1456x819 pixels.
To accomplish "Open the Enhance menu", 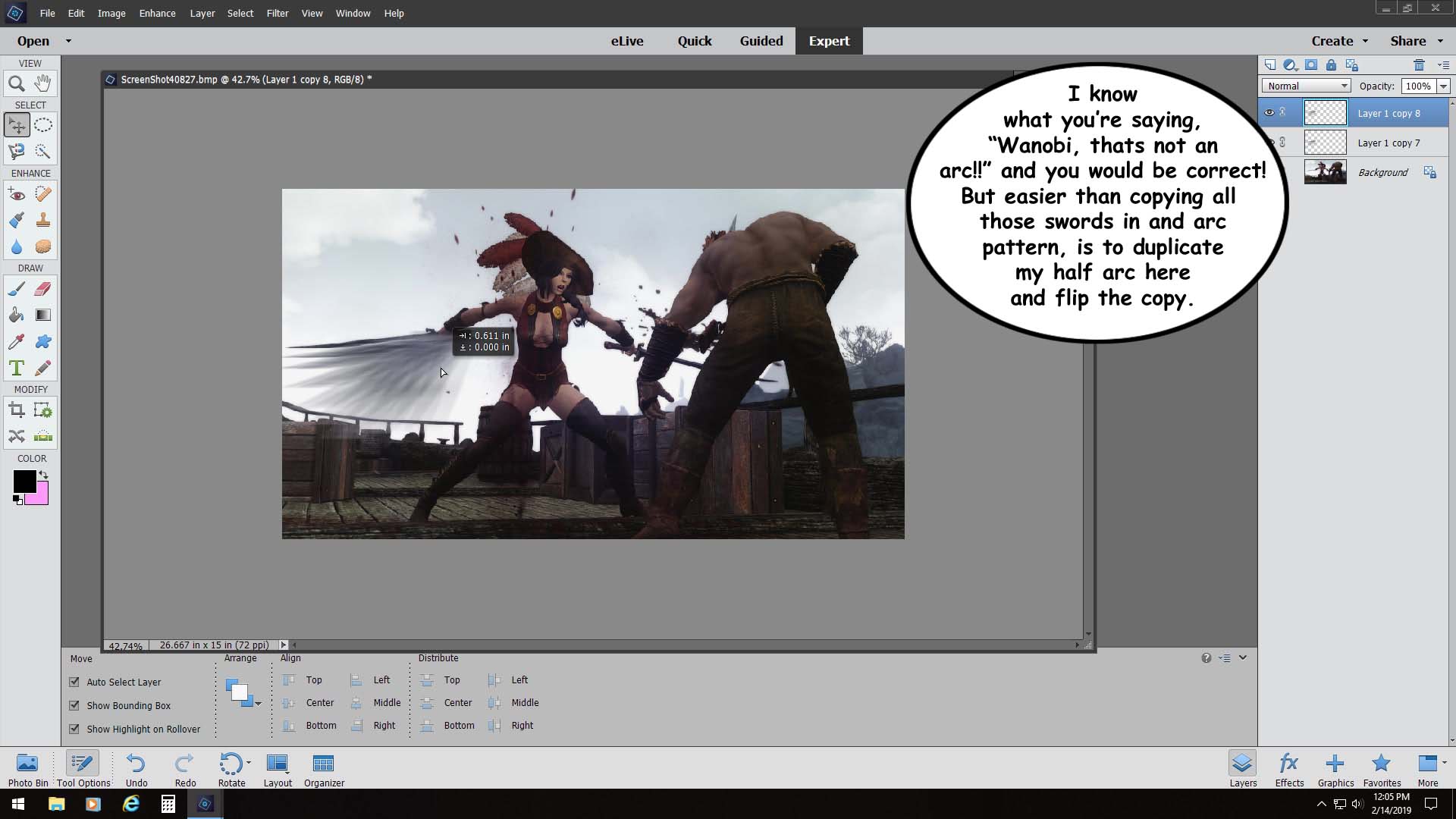I will pyautogui.click(x=157, y=13).
